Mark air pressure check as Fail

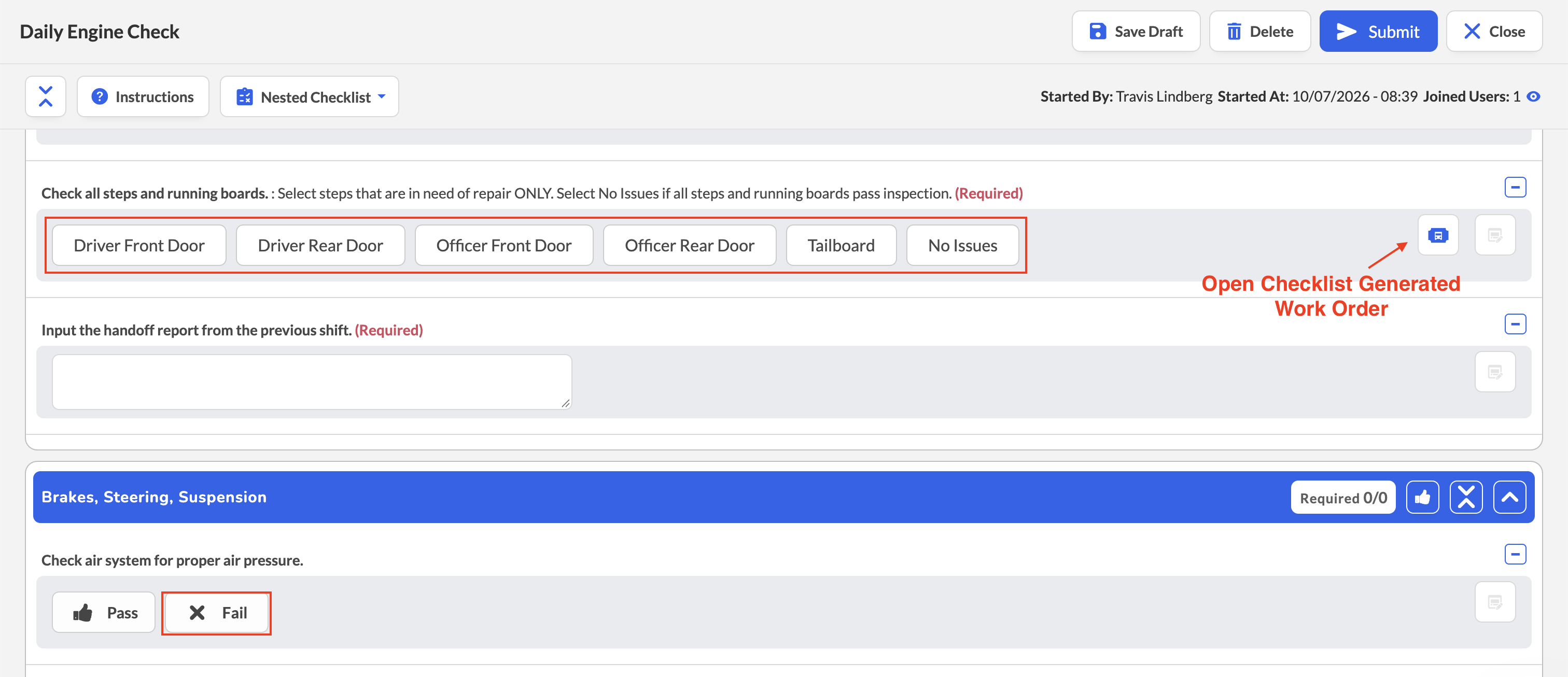point(217,612)
